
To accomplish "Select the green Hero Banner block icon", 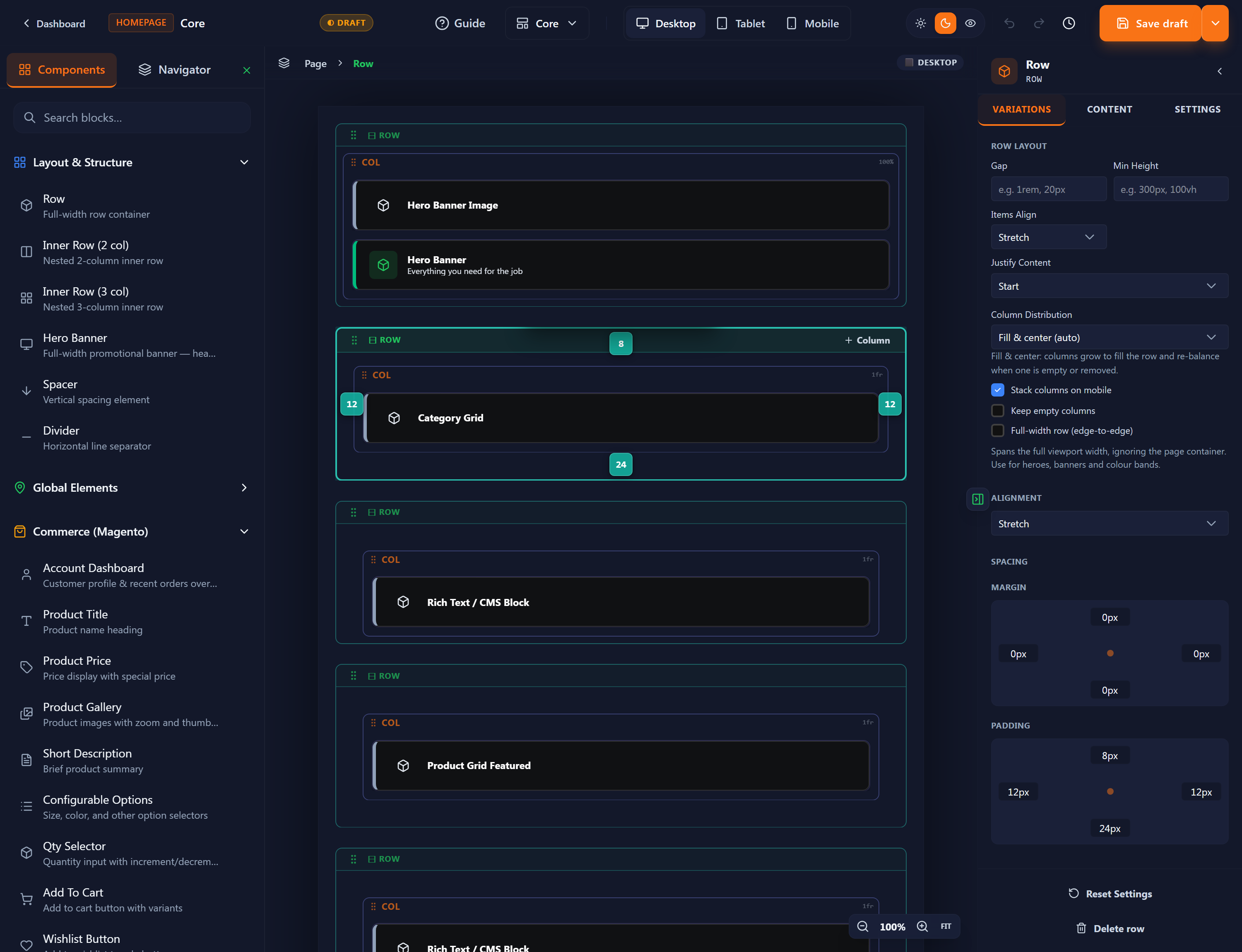I will pos(383,264).
